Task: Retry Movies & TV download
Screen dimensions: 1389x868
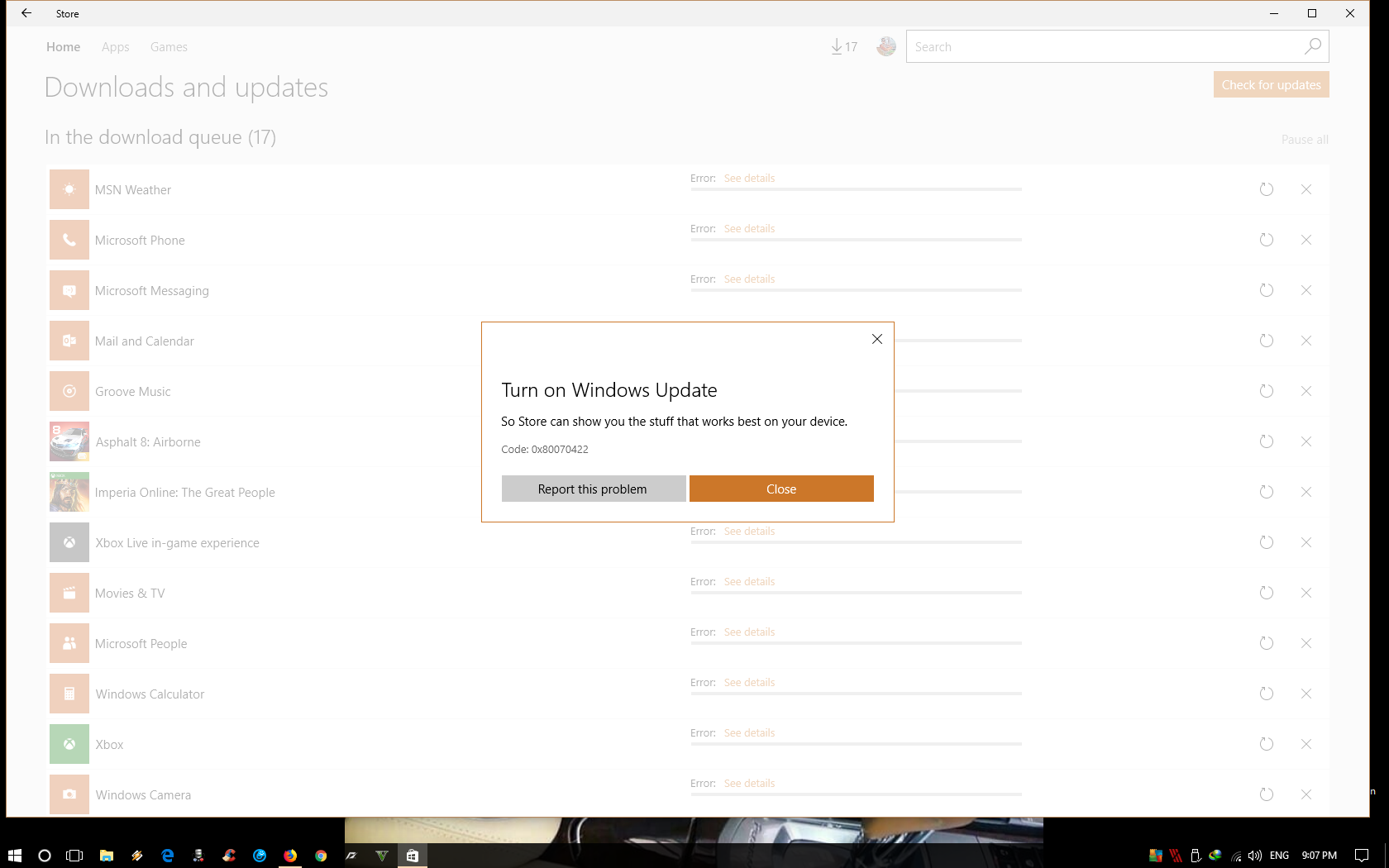Action: [1266, 593]
